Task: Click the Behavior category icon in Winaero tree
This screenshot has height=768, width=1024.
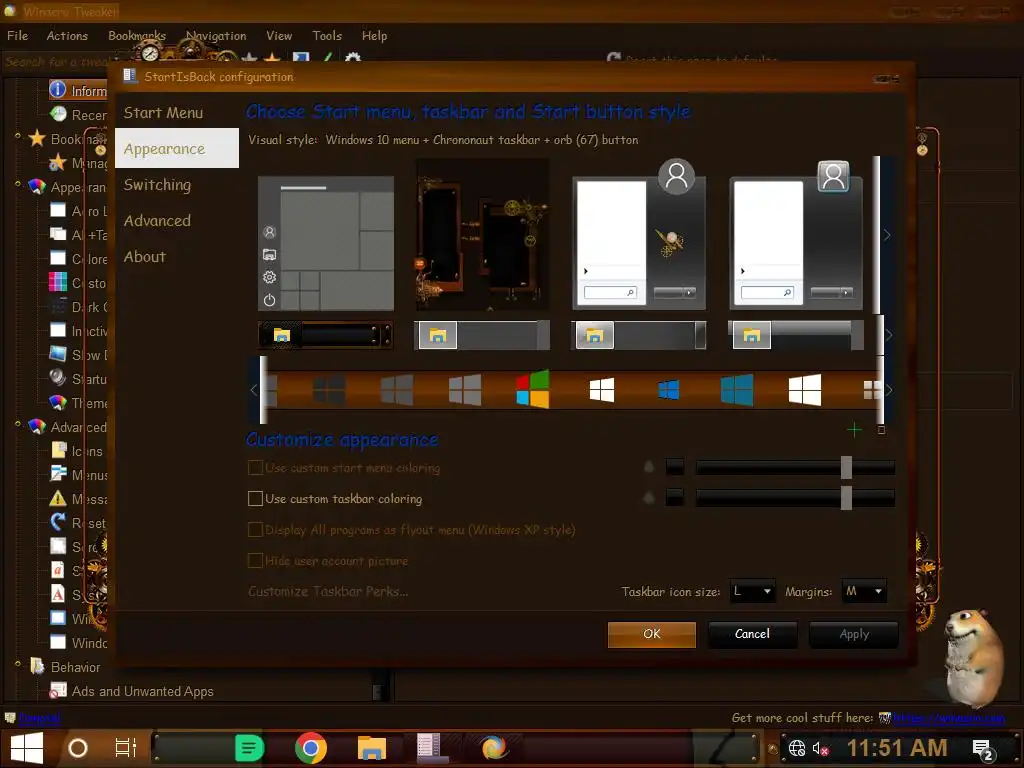Action: click(37, 666)
